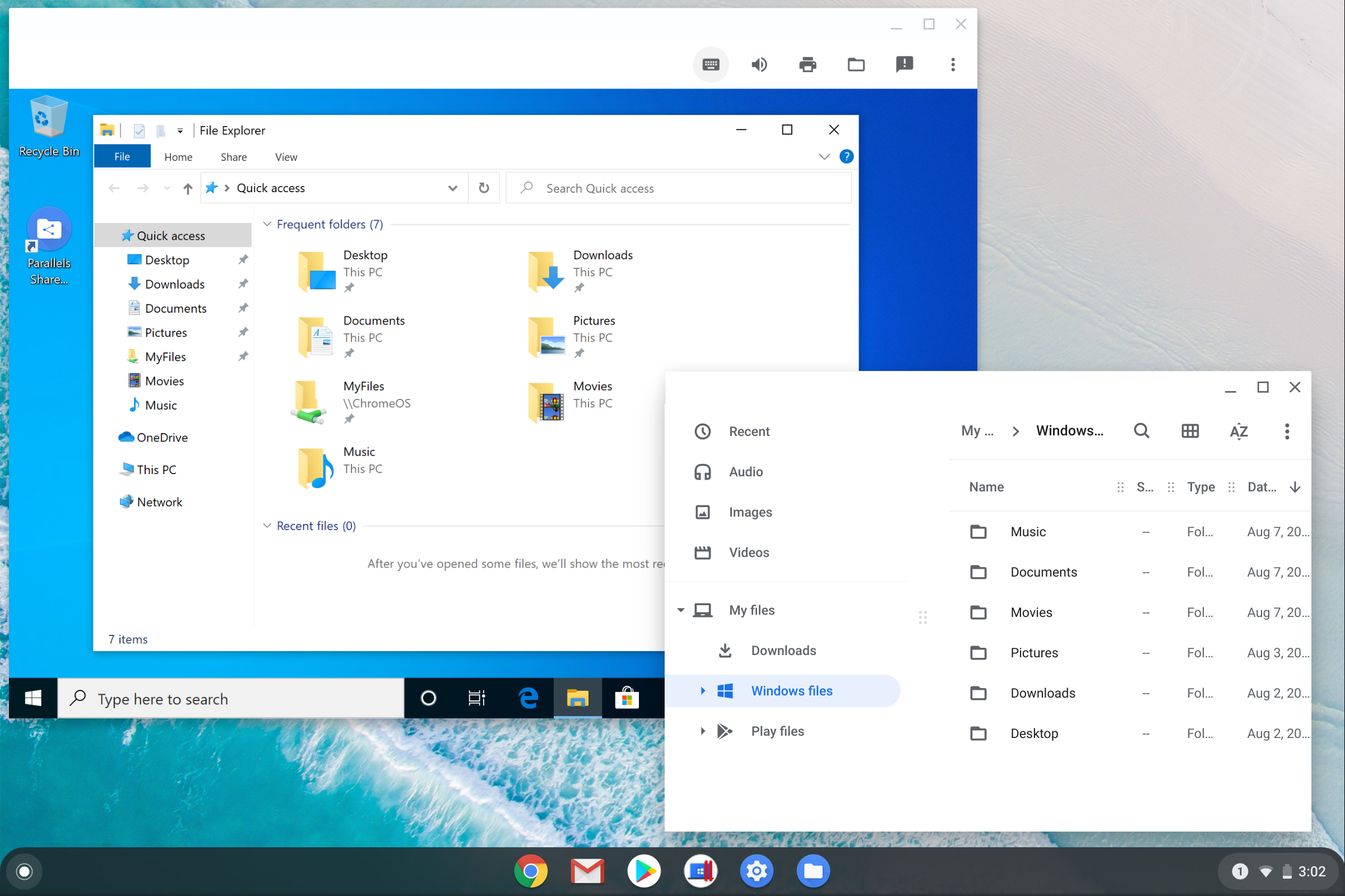Click the print icon in toolbar
The height and width of the screenshot is (896, 1345).
806,64
